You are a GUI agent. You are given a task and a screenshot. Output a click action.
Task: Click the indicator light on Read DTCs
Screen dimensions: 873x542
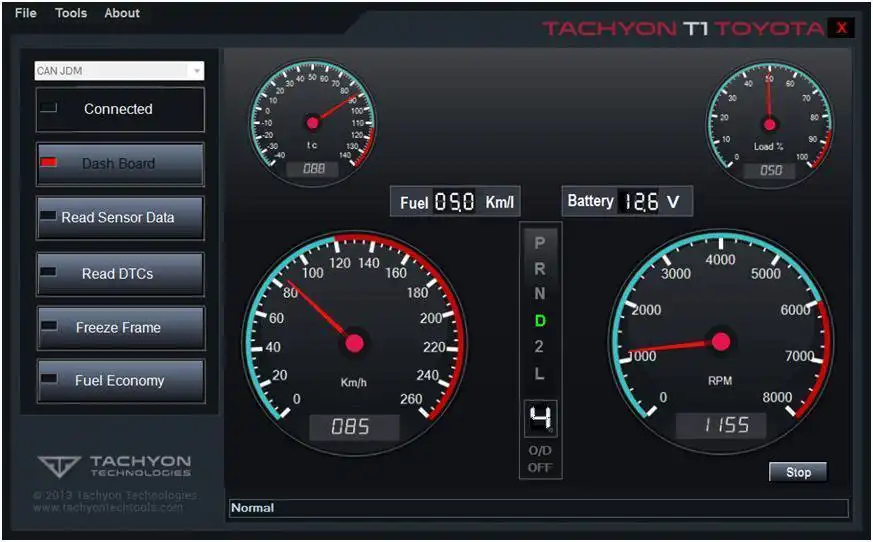point(48,272)
